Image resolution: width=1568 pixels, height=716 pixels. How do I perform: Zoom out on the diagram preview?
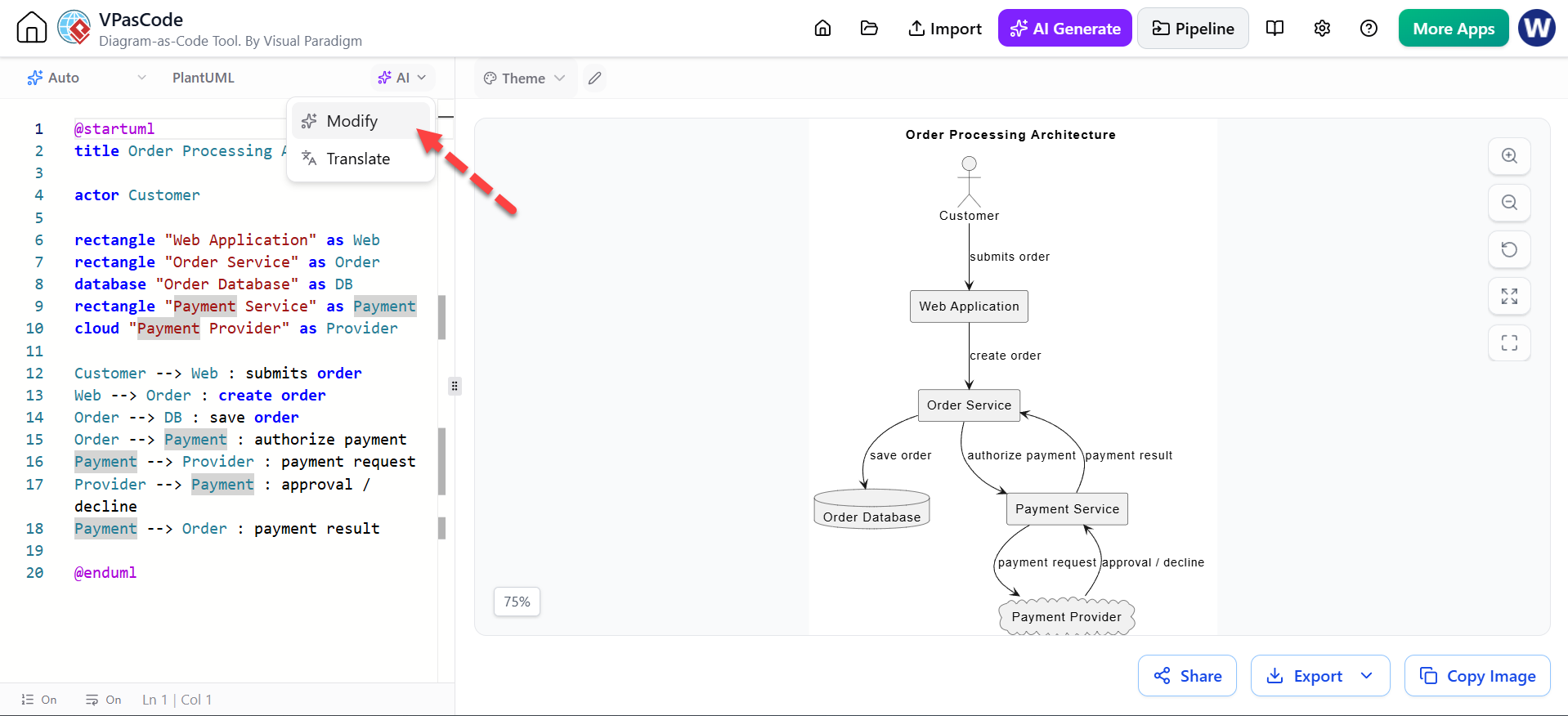tap(1509, 203)
